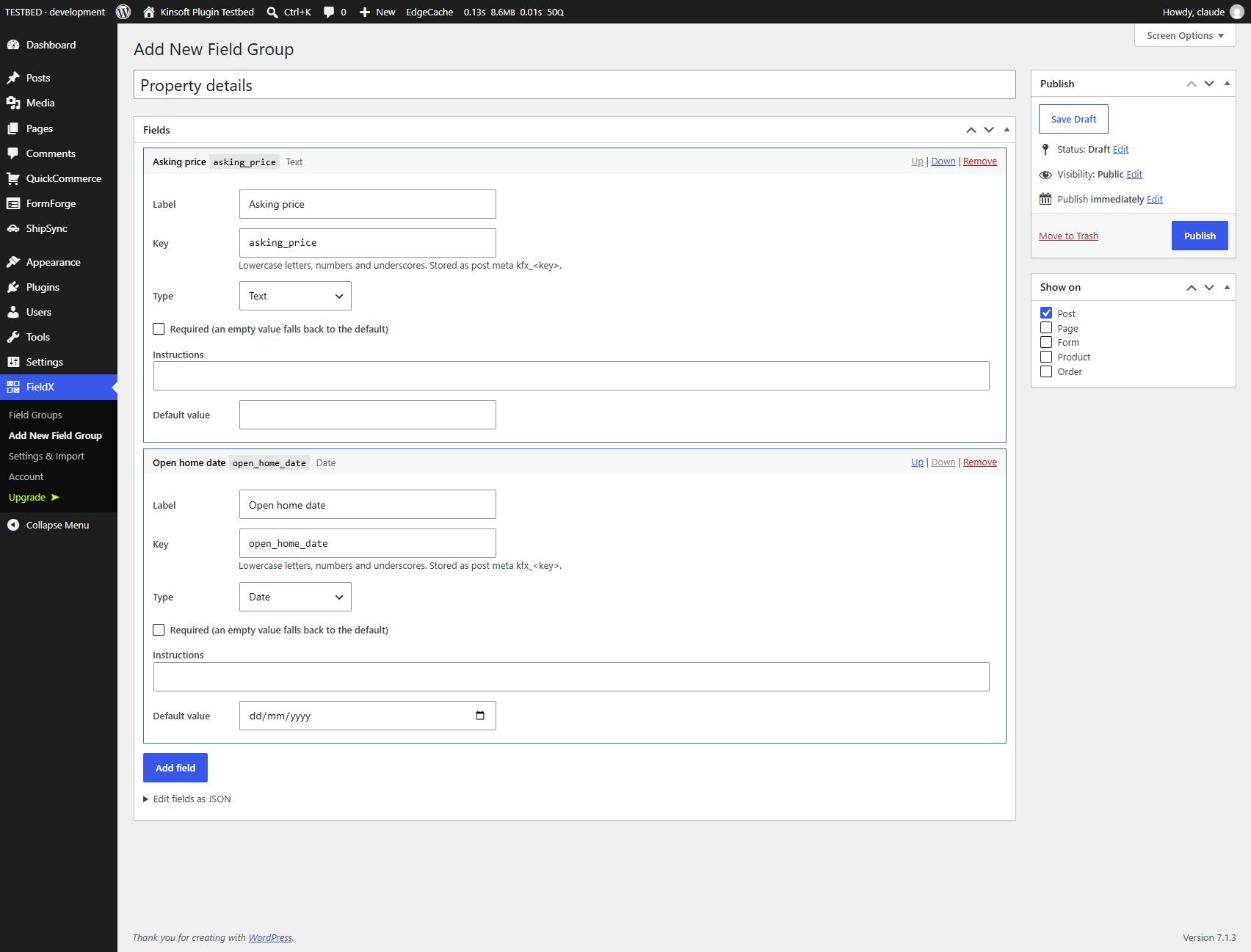Click Upgrade submenu link
Viewport: 1251px width, 952px height.
tap(34, 497)
